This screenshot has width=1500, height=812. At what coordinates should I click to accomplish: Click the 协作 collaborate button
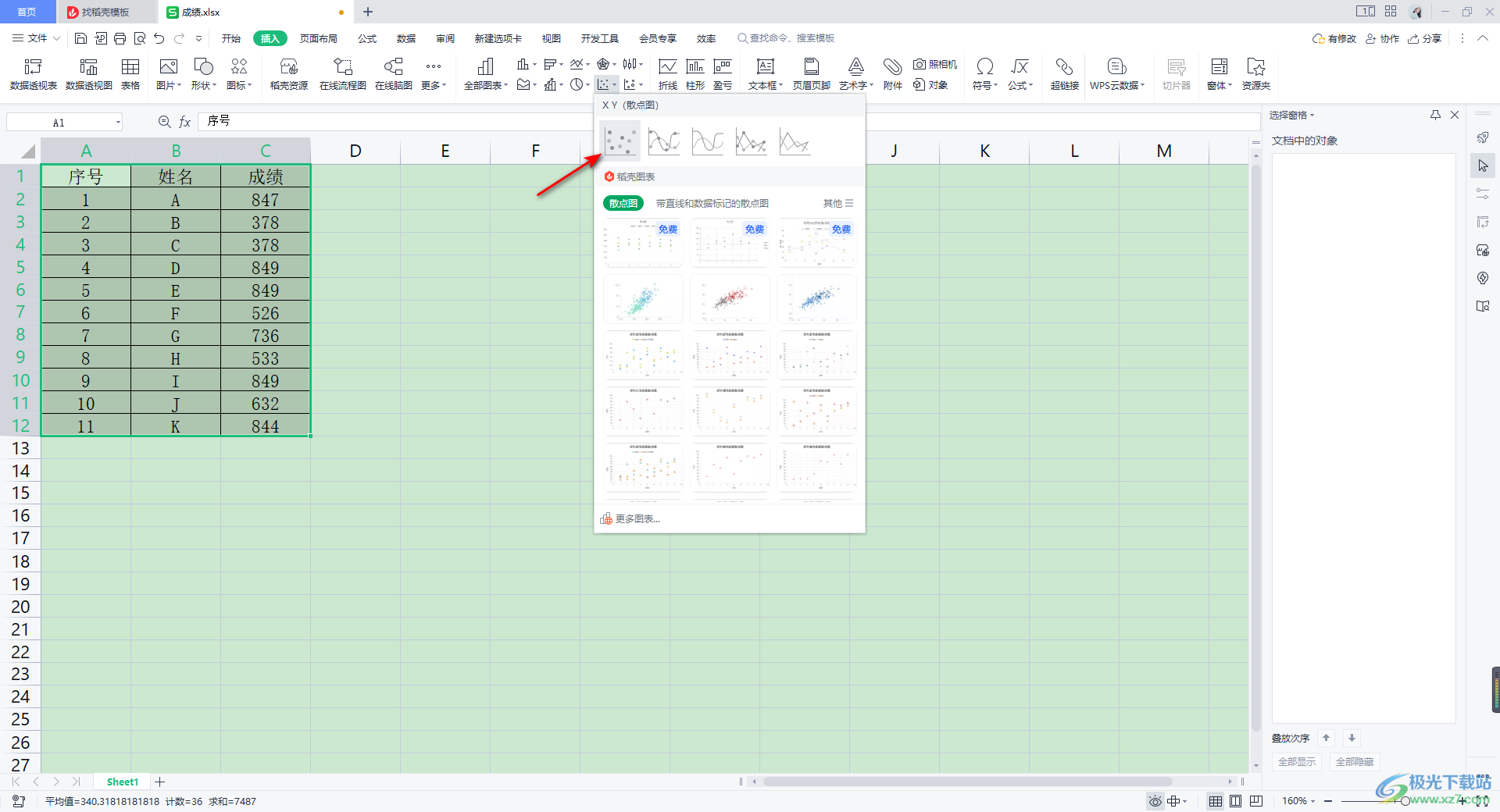[1383, 38]
